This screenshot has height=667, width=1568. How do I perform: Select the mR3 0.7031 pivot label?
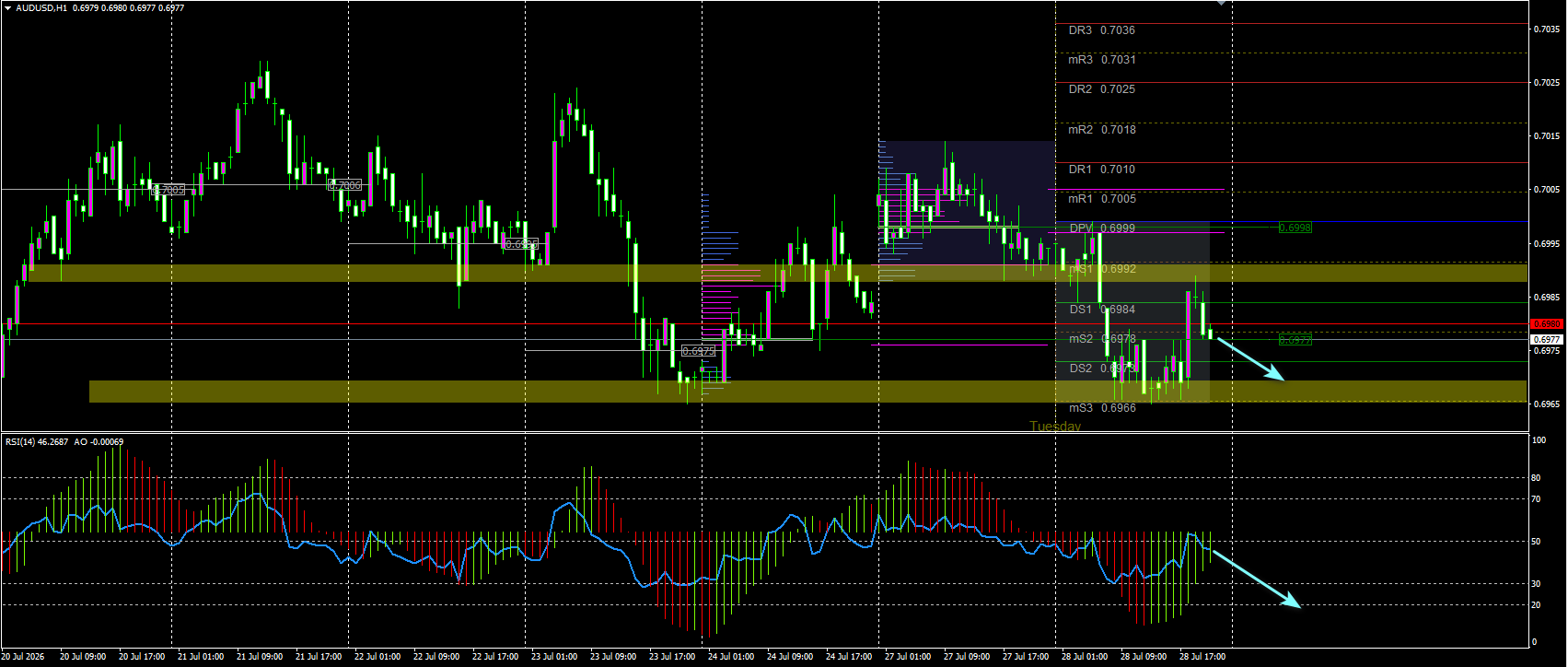pos(1101,60)
